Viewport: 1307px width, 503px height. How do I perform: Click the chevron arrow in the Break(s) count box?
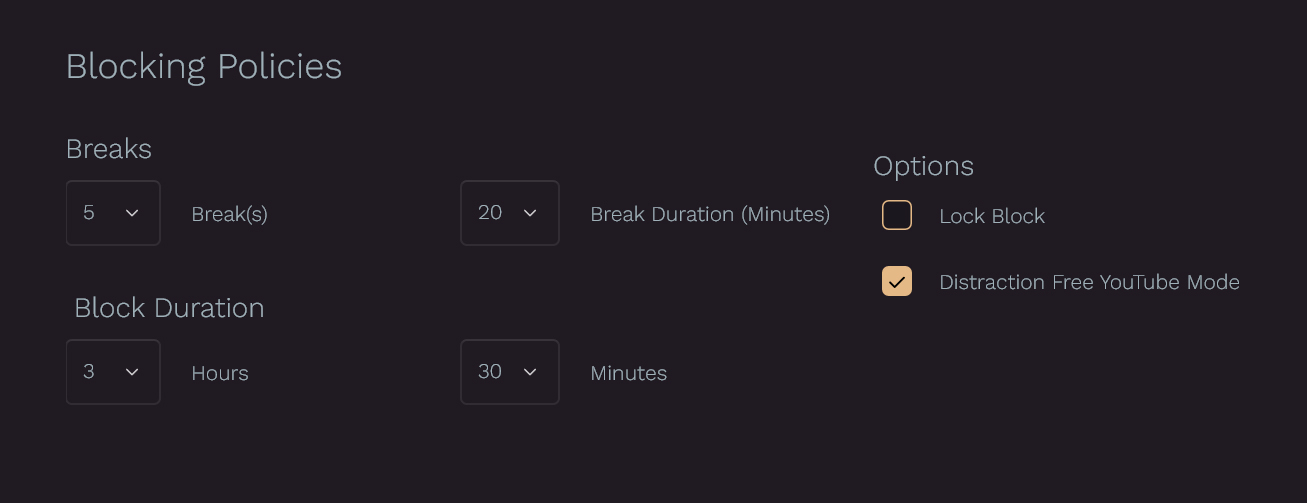click(x=132, y=213)
